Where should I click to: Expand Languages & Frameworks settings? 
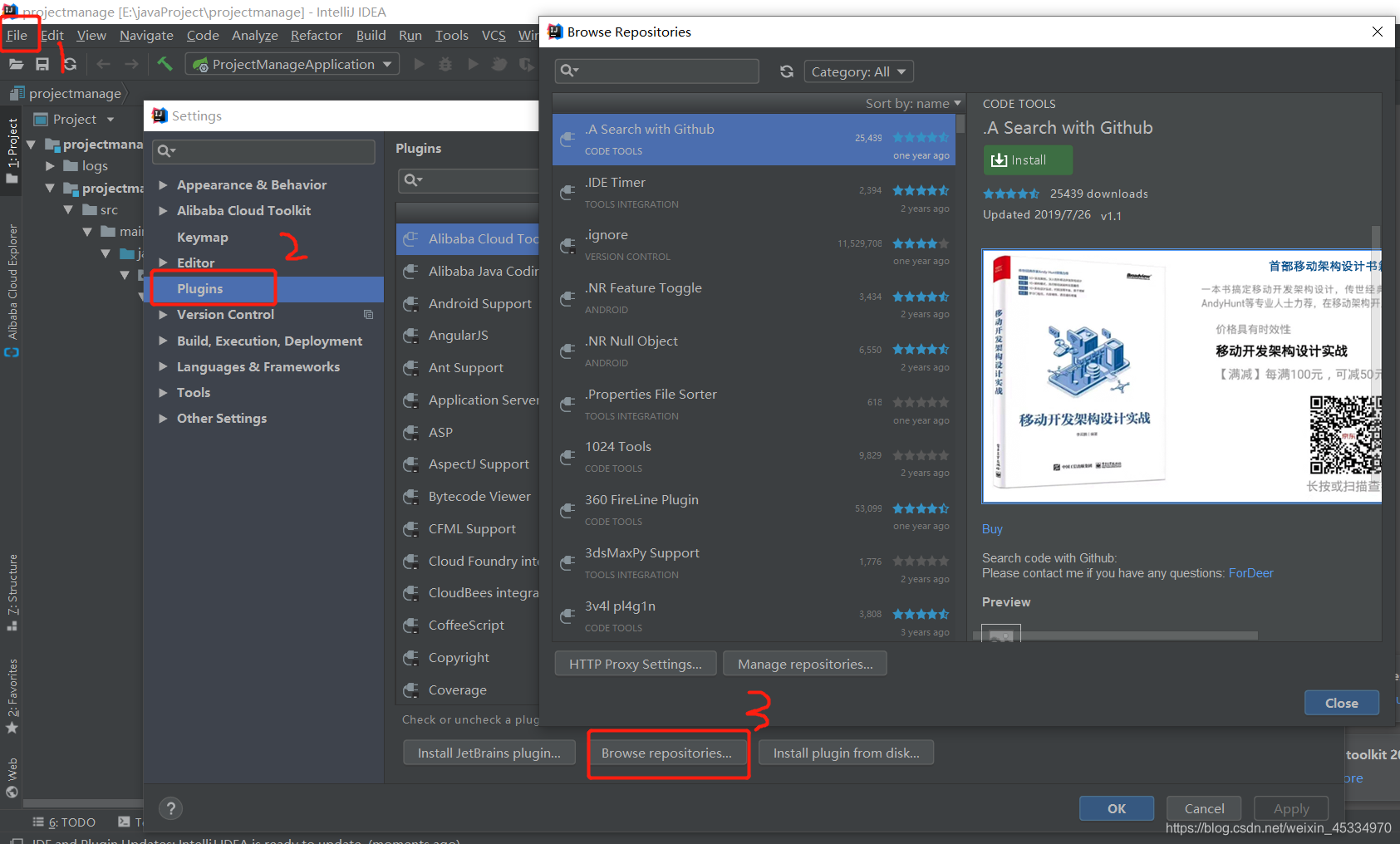coord(164,366)
